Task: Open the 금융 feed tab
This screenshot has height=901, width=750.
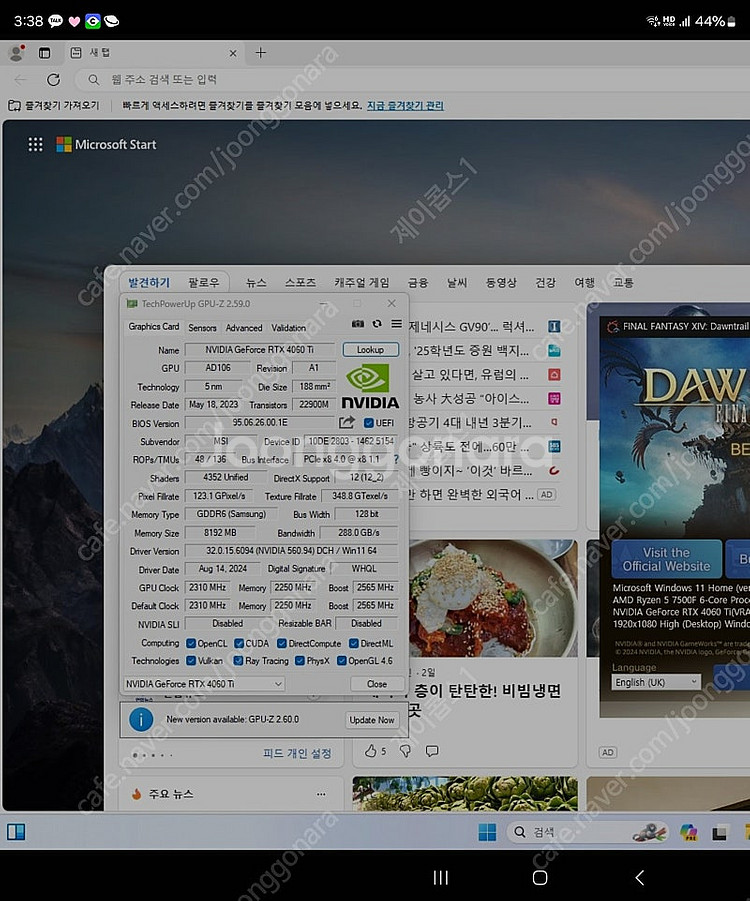Action: pyautogui.click(x=418, y=282)
